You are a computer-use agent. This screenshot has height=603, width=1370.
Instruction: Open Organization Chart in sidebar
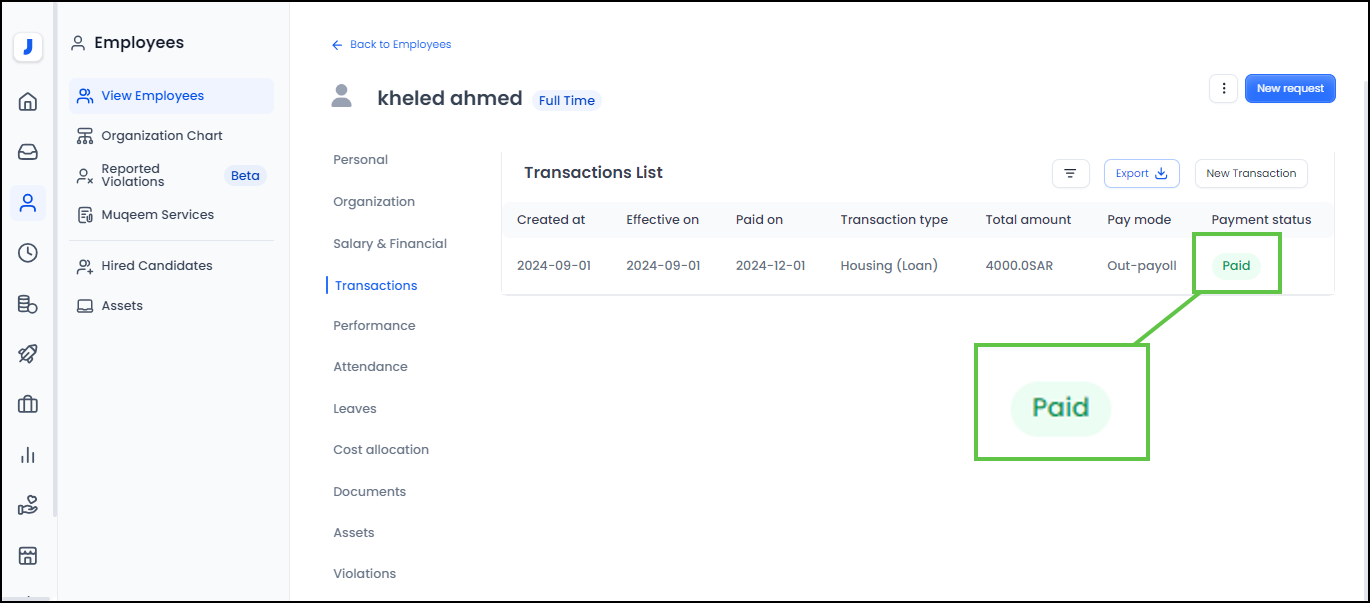pos(161,135)
